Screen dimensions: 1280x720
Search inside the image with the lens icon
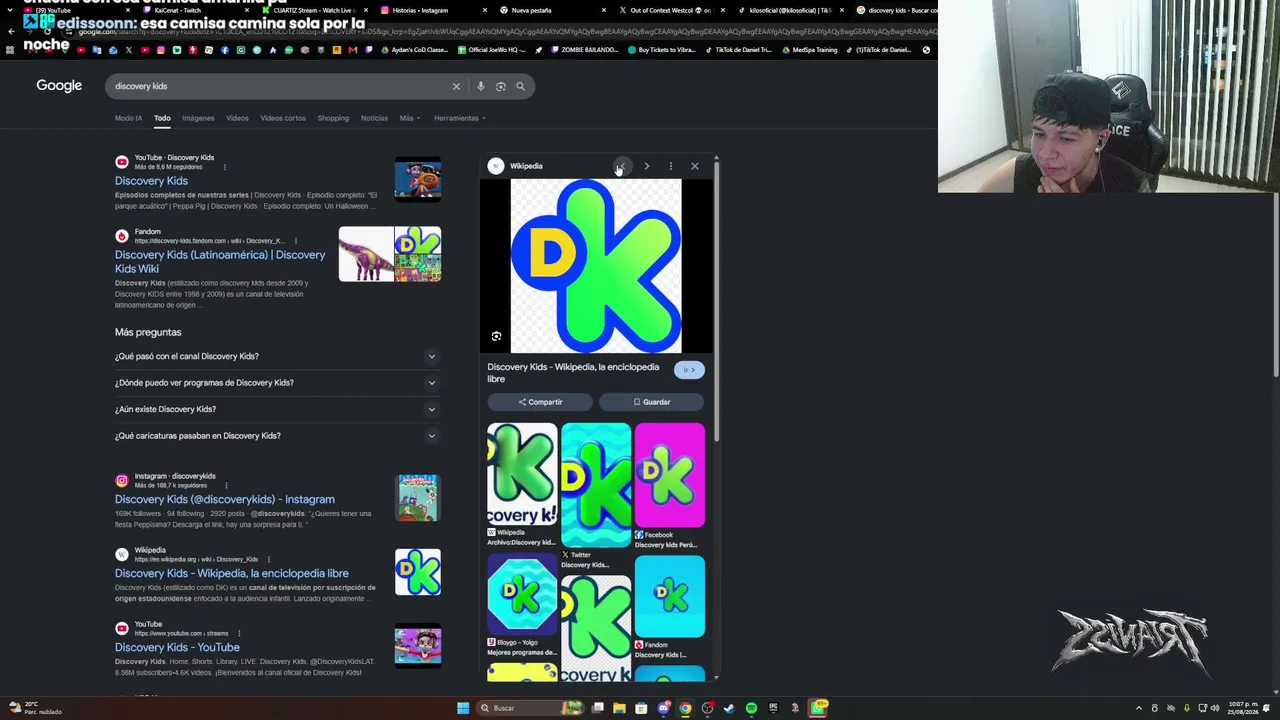click(496, 337)
